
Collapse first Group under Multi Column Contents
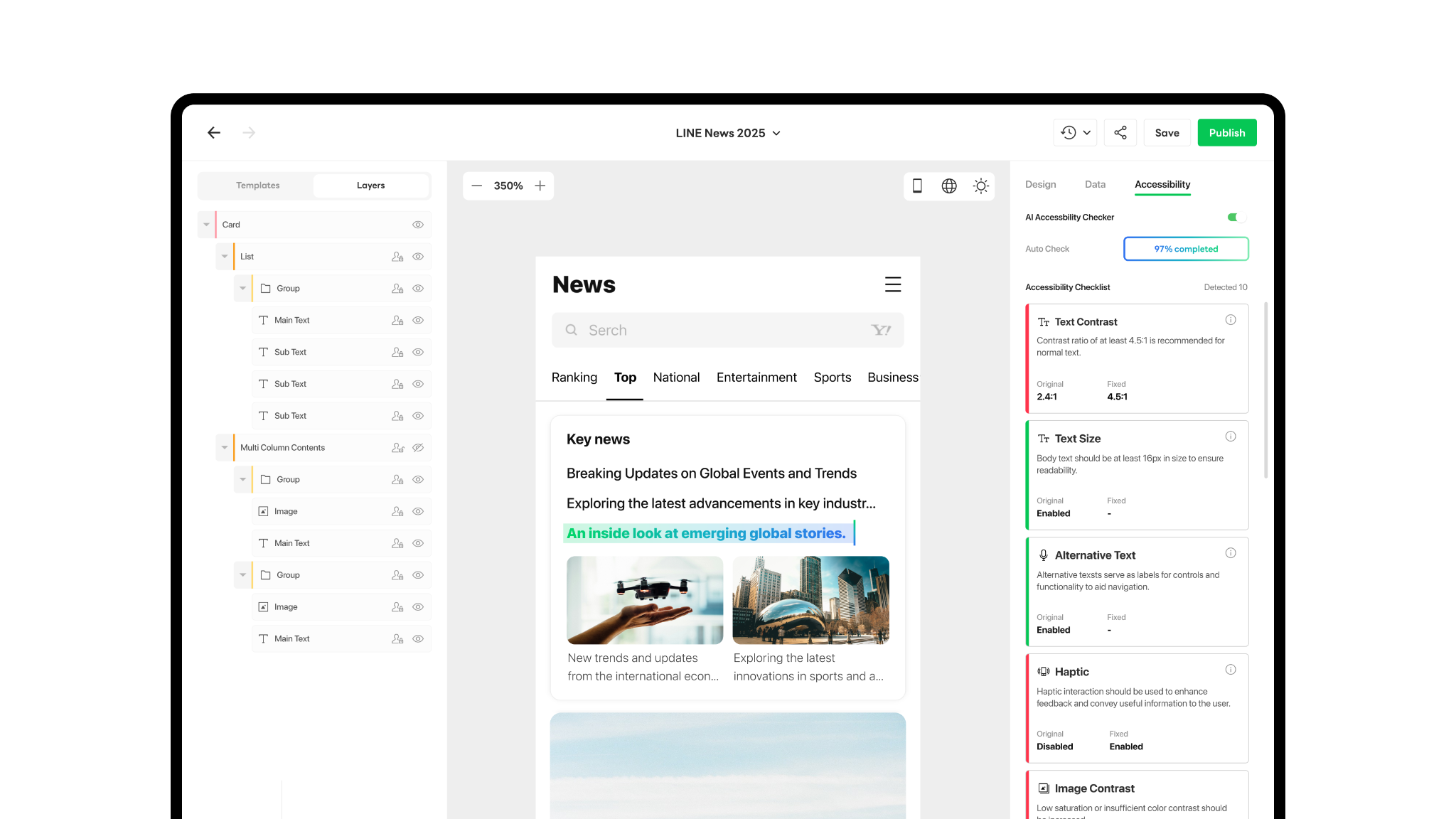(243, 480)
